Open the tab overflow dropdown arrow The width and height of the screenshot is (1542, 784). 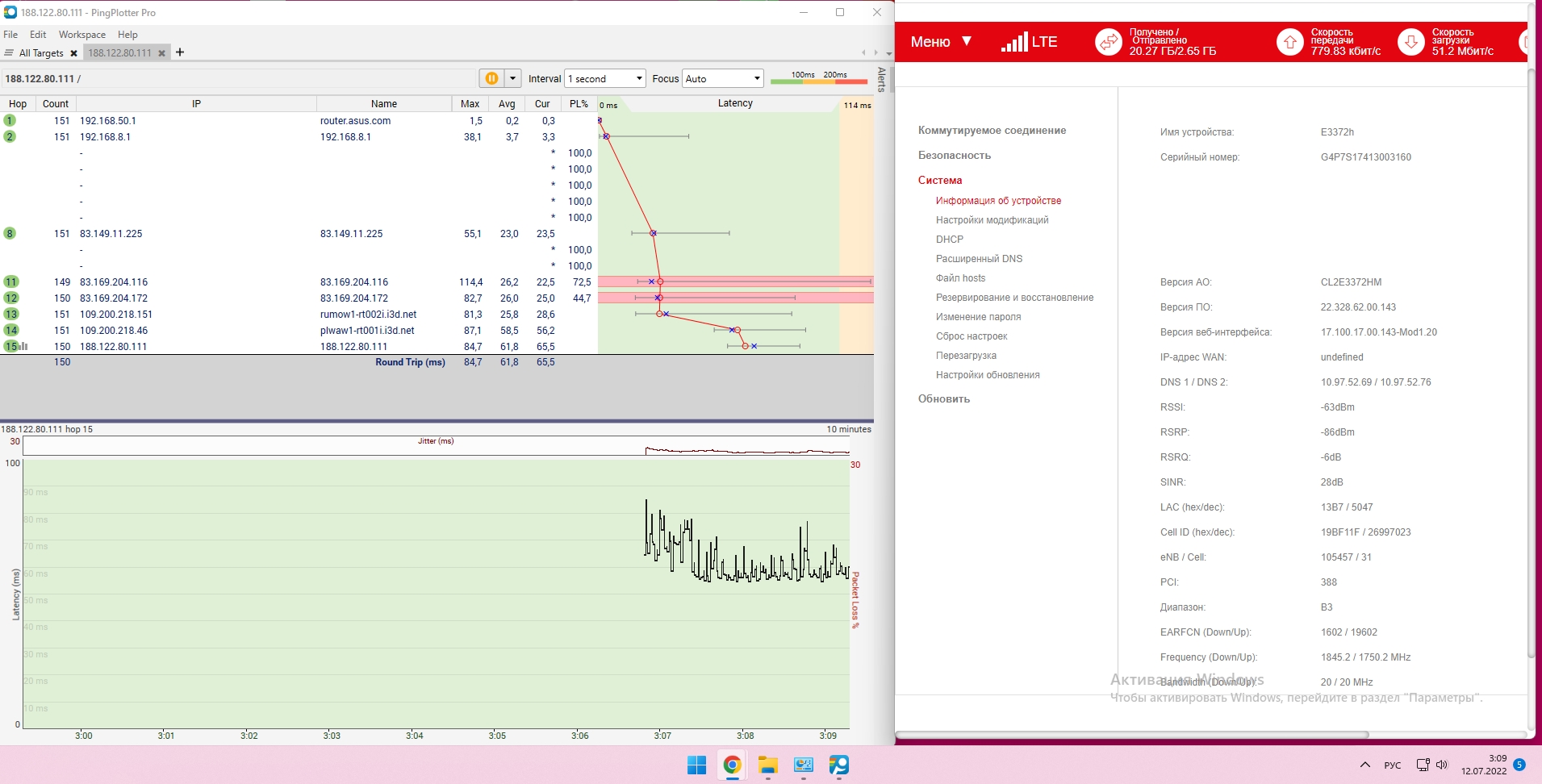coord(889,53)
